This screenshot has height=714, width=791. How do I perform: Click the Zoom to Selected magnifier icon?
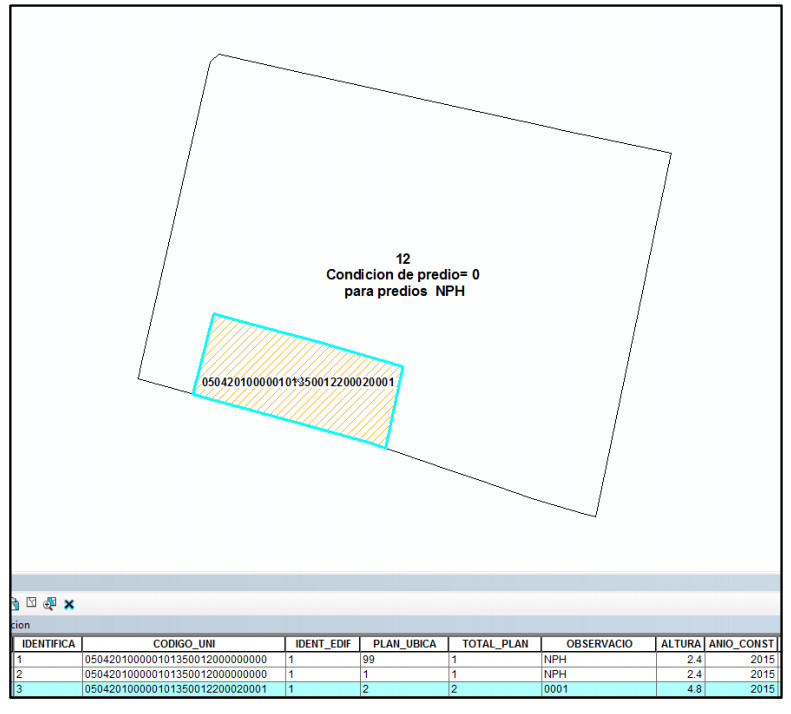pyautogui.click(x=49, y=603)
